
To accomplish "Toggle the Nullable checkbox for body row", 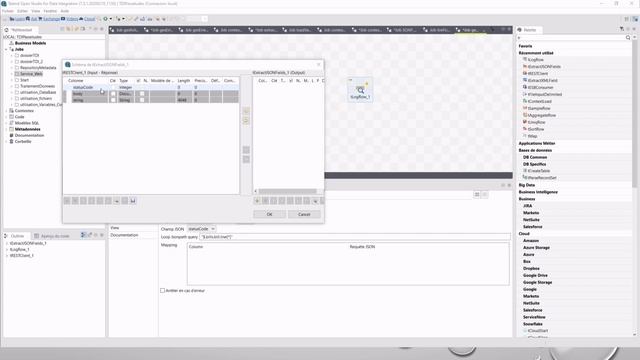I will click(x=142, y=94).
